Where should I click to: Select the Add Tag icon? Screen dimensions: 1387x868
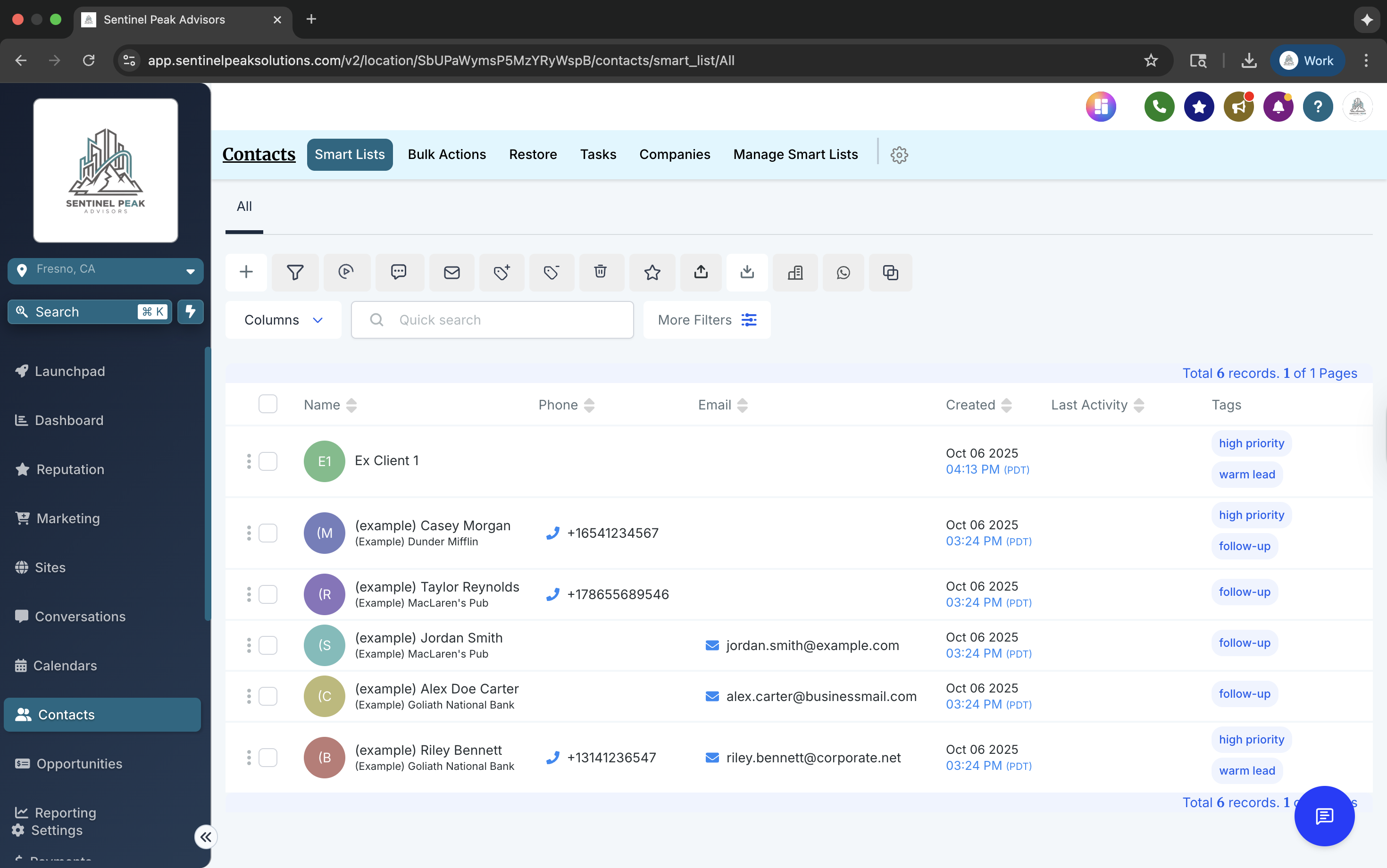[x=502, y=272]
